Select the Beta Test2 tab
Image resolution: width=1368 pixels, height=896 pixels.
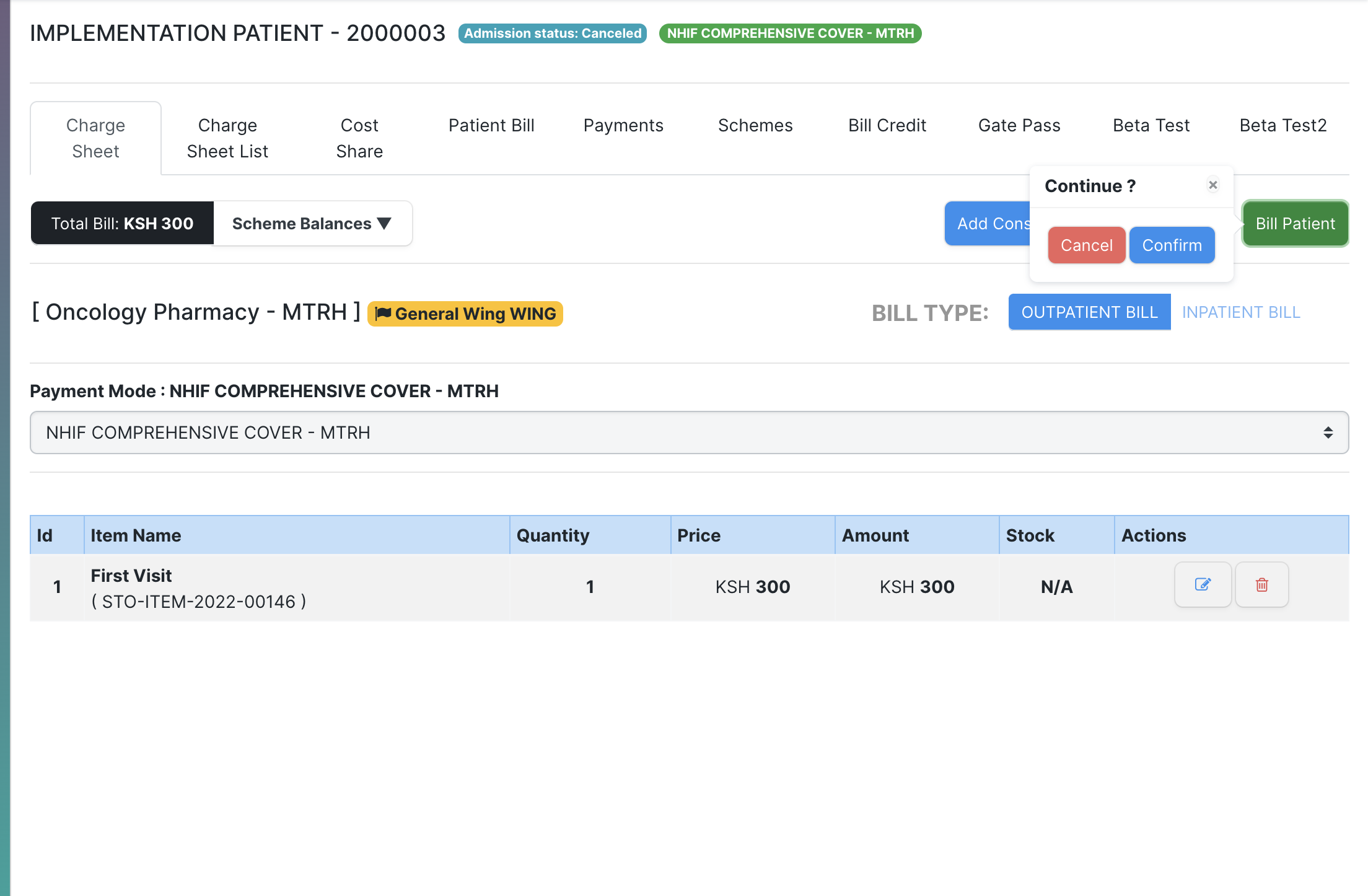click(1283, 125)
